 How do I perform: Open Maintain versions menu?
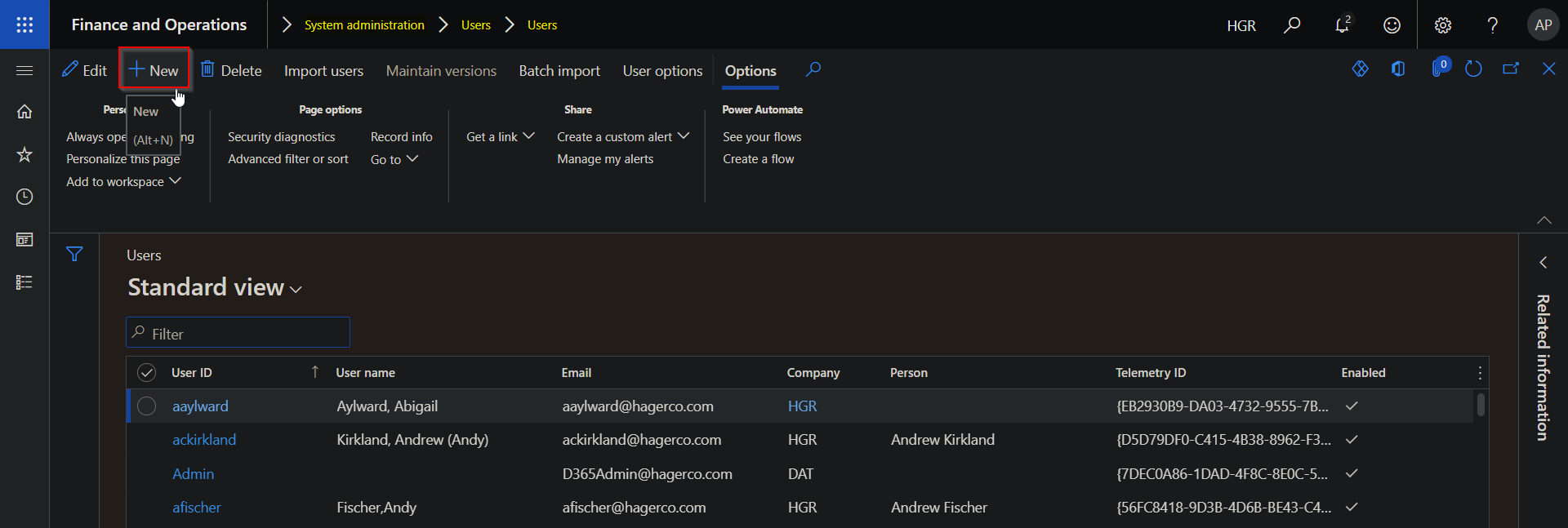[441, 71]
